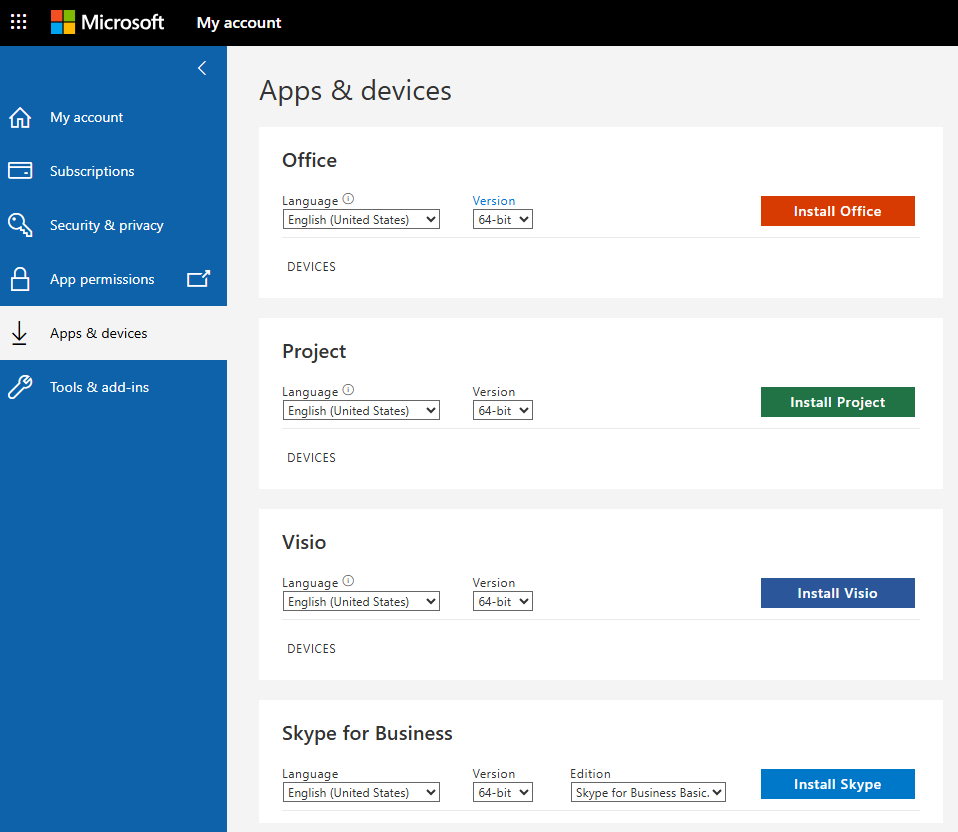
Task: Click the wrench icon beside Tools & add-ins
Action: coord(20,387)
